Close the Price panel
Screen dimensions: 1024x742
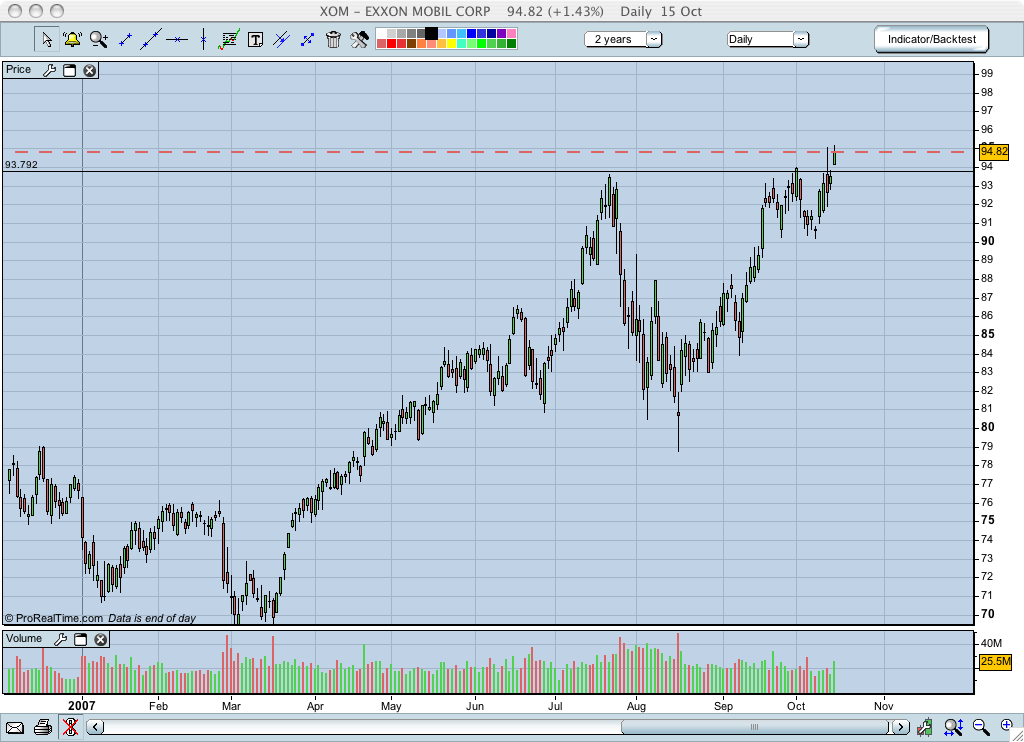pos(89,71)
